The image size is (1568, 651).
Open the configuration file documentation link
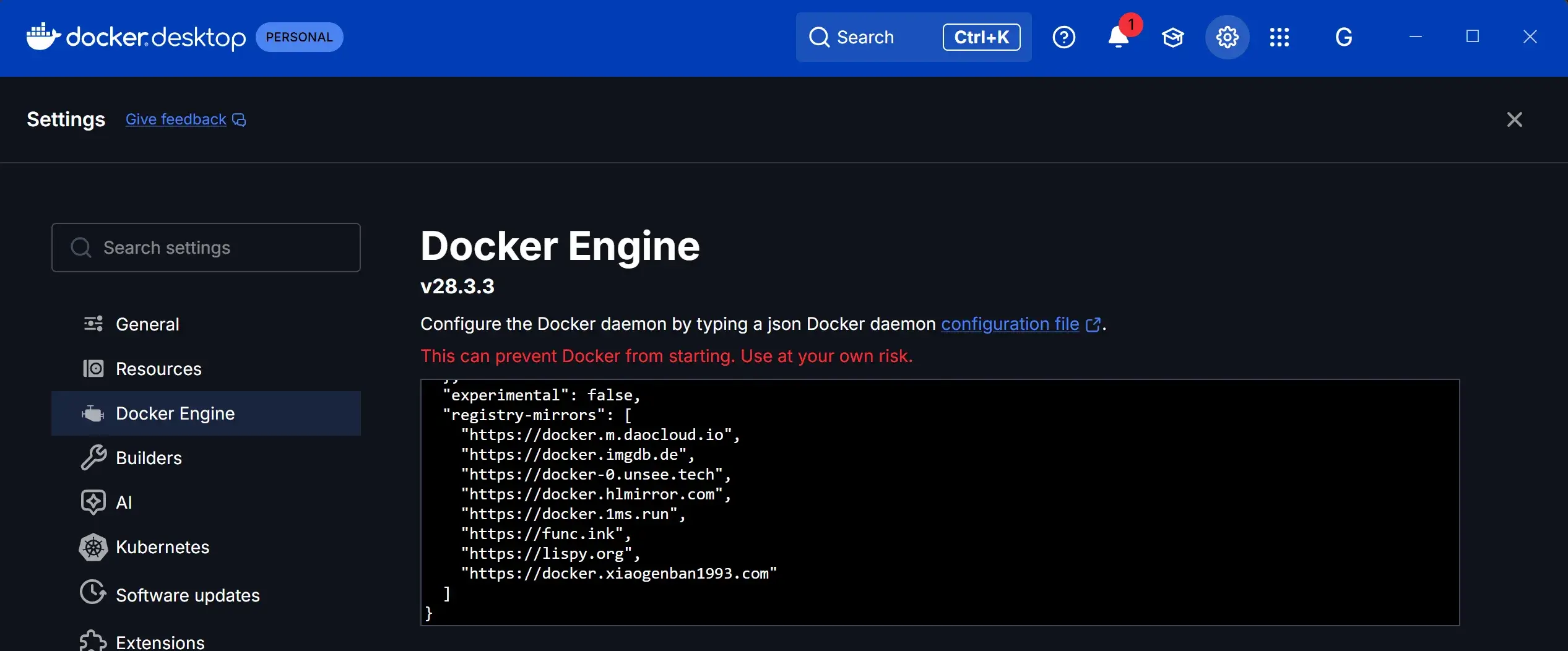point(1010,324)
